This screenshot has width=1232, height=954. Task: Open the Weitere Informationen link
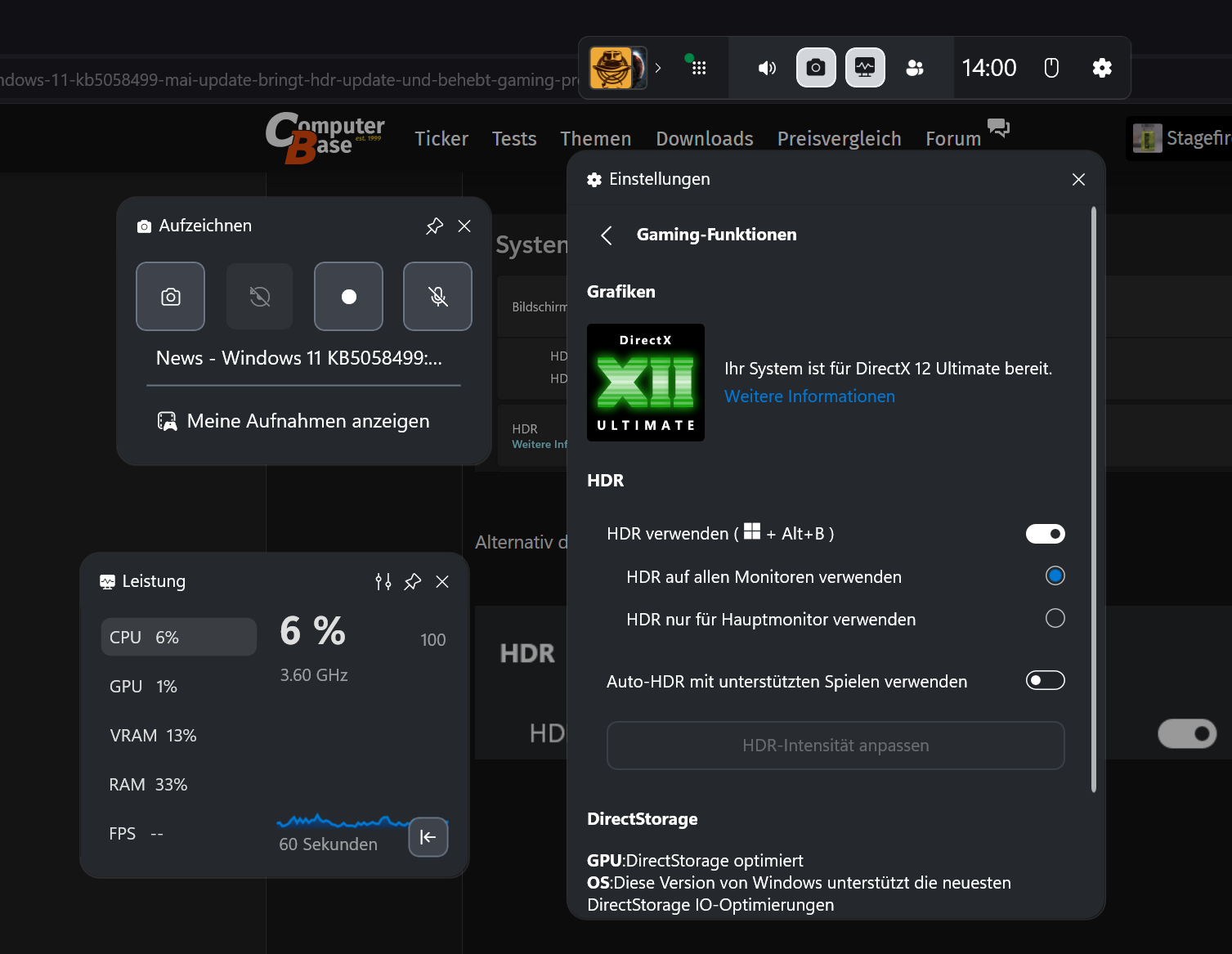tap(809, 396)
